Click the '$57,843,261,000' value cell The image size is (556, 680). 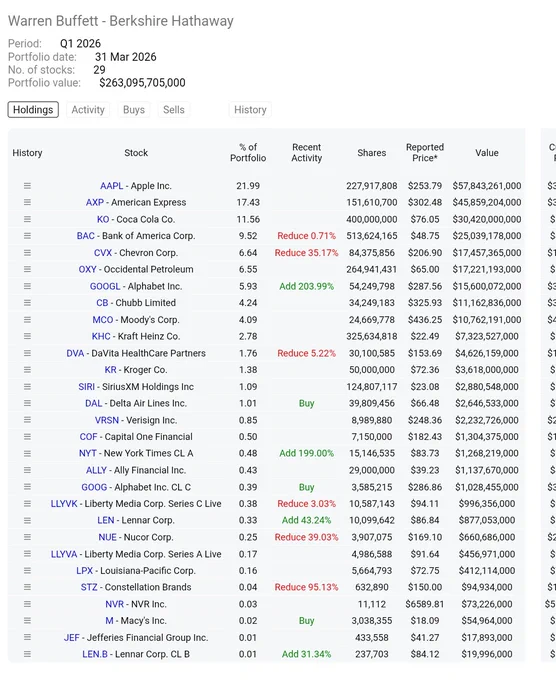point(487,186)
